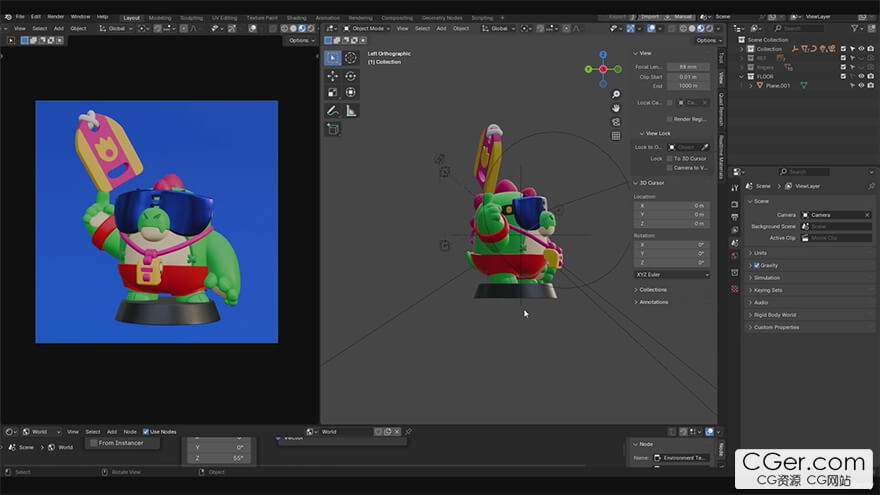Open the World properties tab icon

tap(735, 256)
